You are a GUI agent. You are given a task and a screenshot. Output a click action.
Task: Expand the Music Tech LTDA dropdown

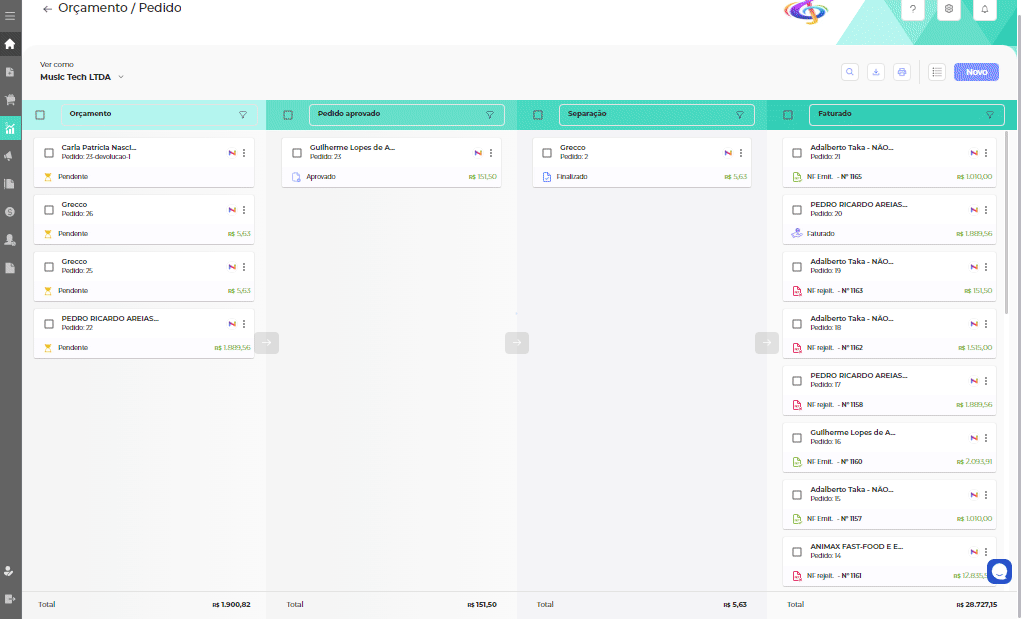tap(121, 77)
